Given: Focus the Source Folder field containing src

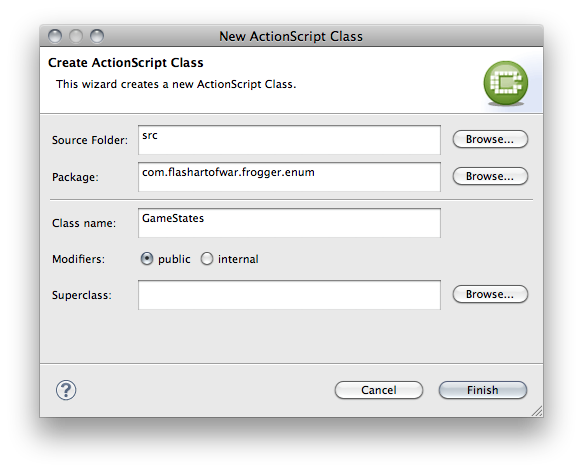Looking at the screenshot, I should click(x=289, y=140).
